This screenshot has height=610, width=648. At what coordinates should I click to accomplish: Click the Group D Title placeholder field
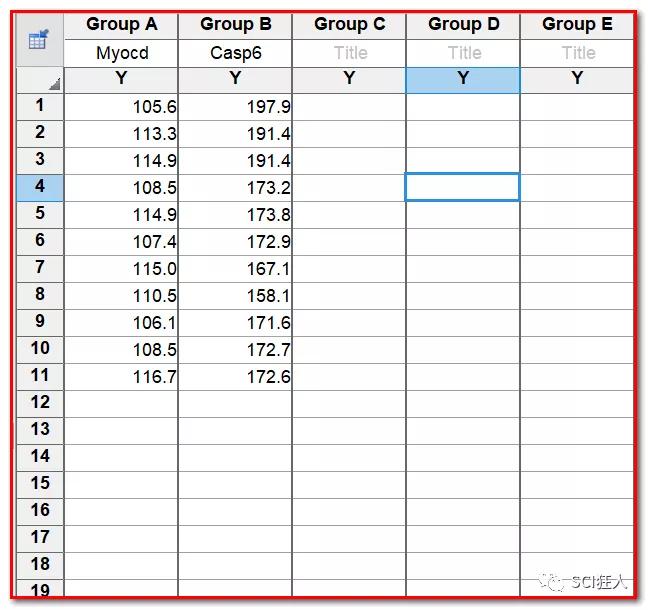coord(463,53)
